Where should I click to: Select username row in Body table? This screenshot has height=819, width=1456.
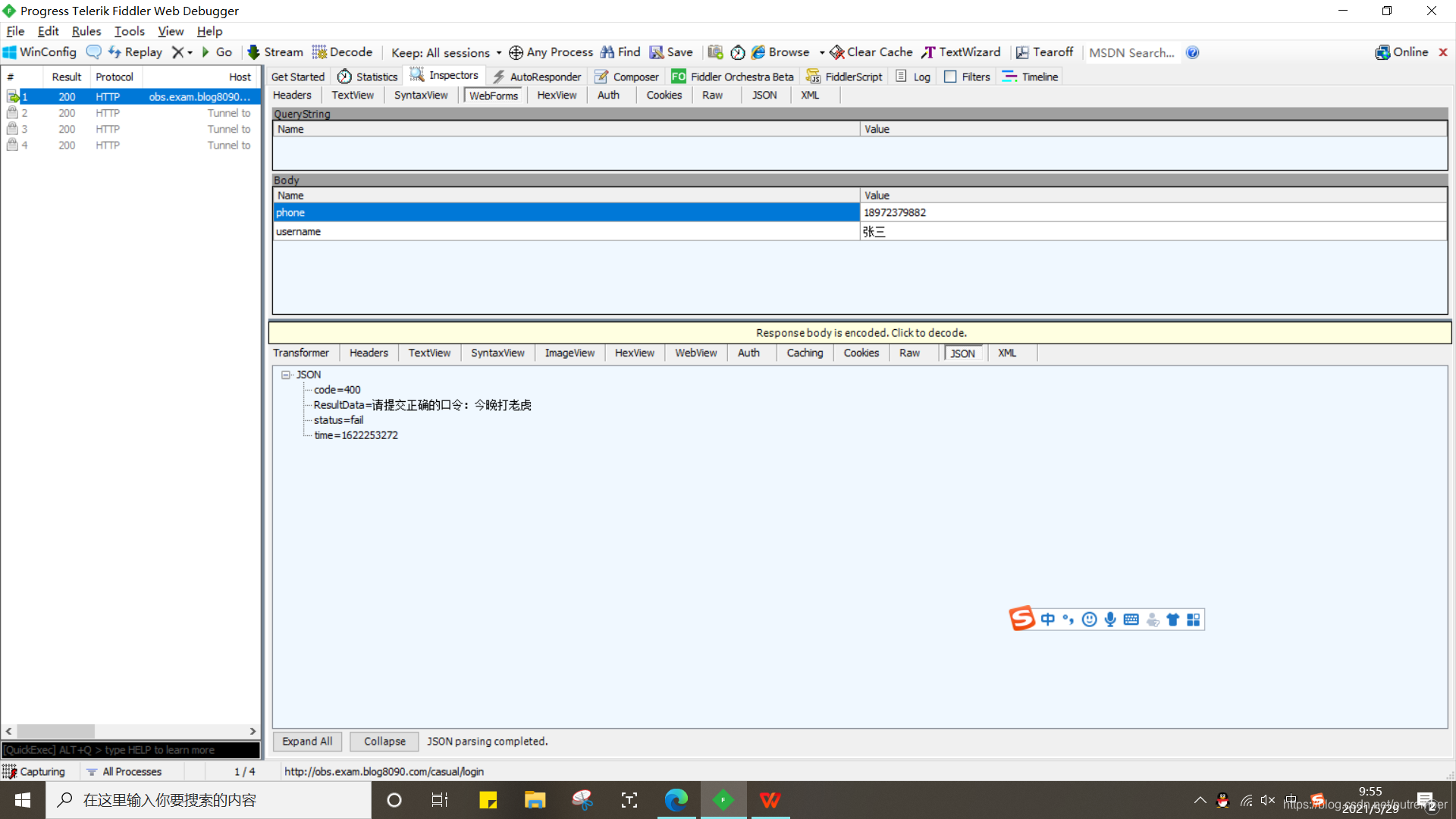[x=860, y=231]
